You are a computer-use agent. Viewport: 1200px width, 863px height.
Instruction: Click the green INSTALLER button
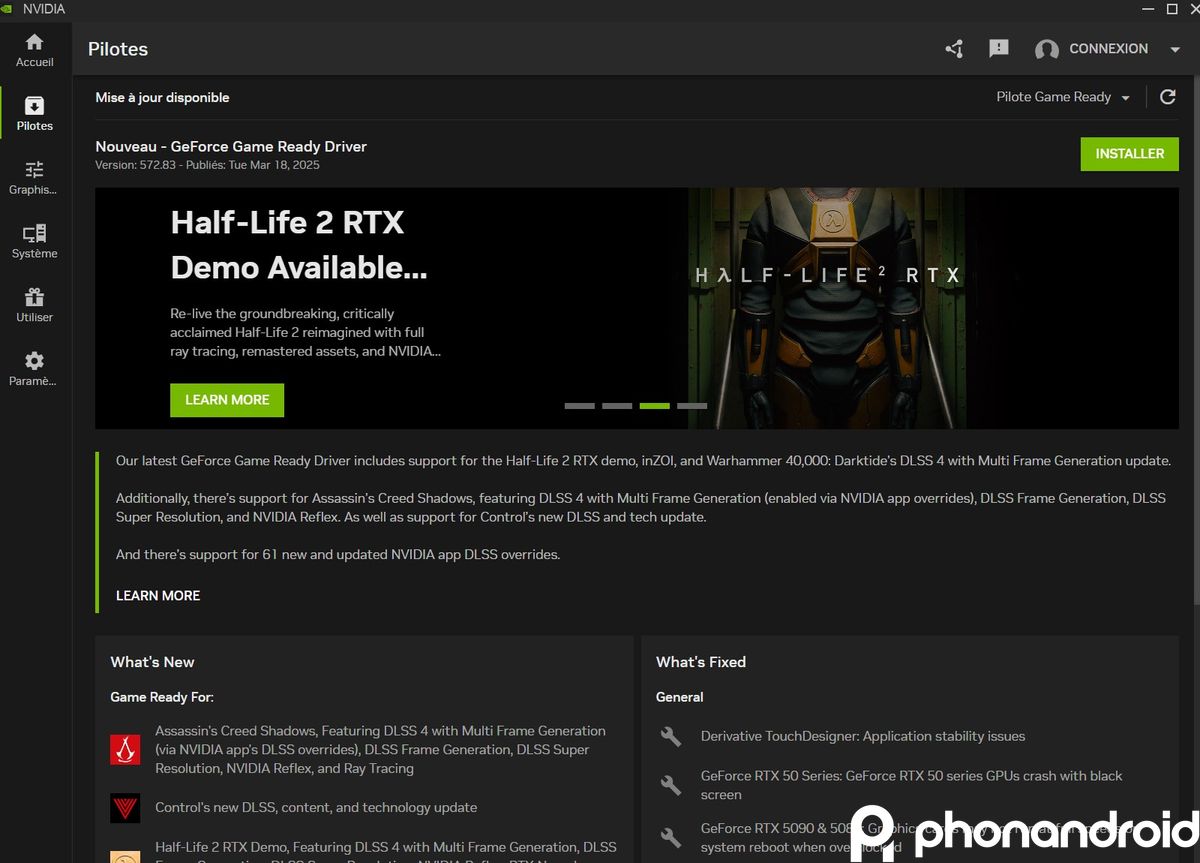tap(1130, 154)
